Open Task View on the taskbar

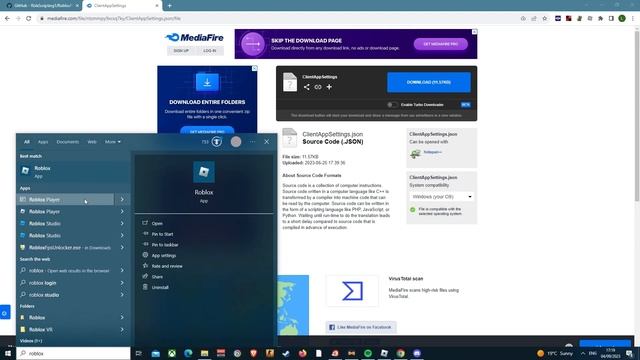139,353
